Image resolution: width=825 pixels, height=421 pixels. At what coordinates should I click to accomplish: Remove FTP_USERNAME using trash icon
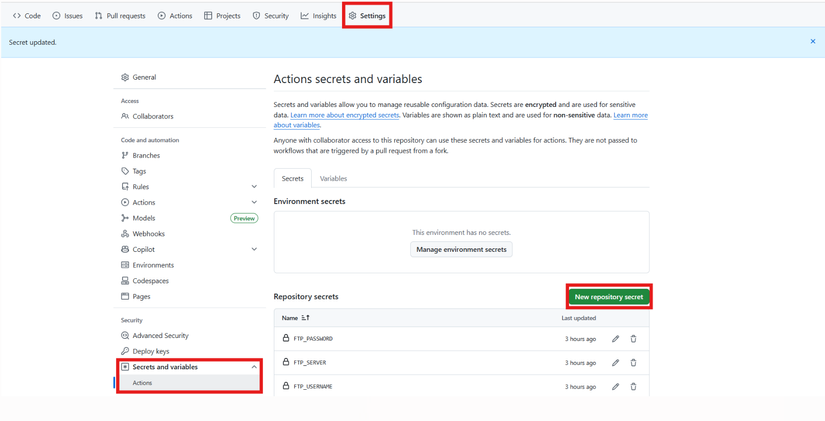633,386
